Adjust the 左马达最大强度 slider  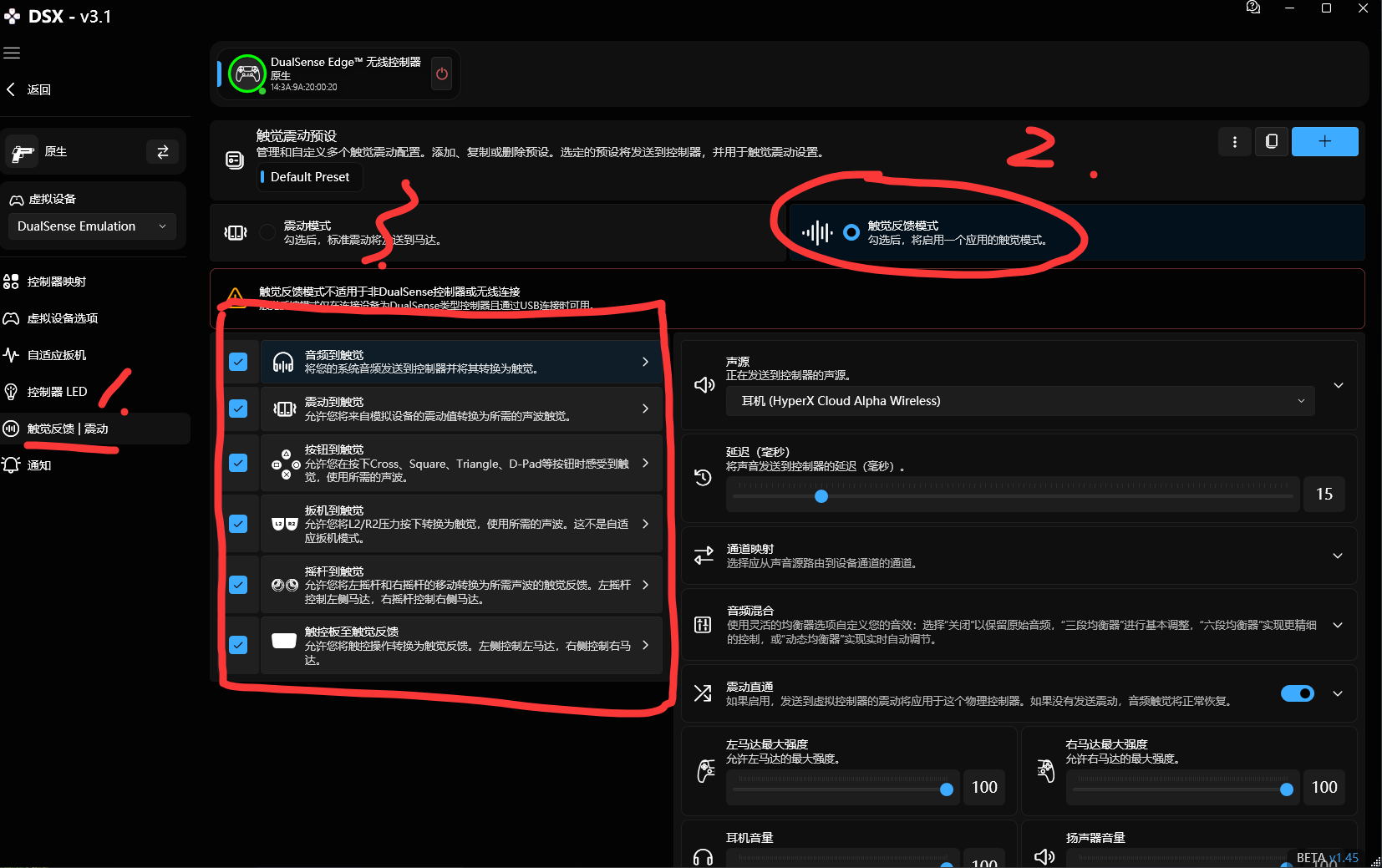click(842, 789)
